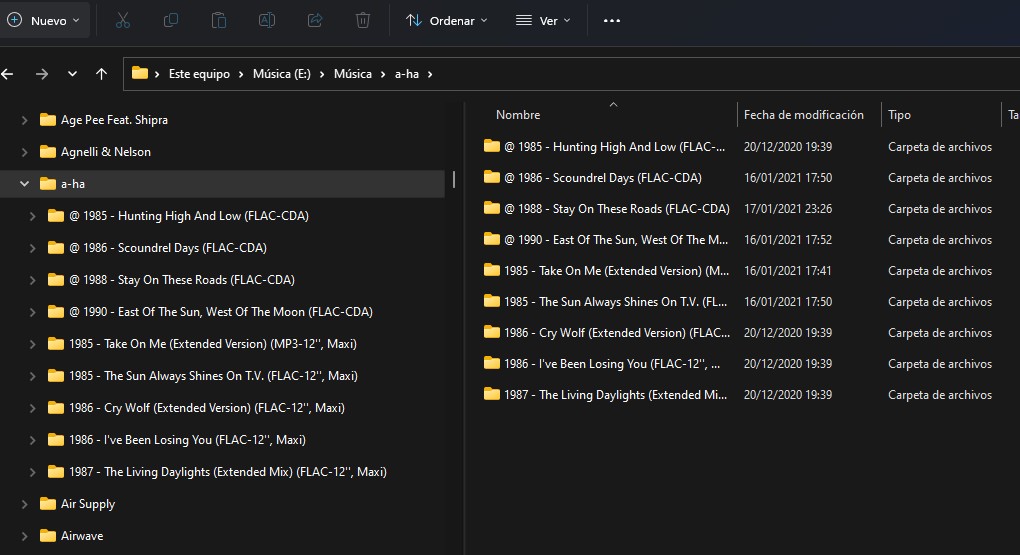The height and width of the screenshot is (555, 1020).
Task: Click date 16/01/2021 17:52 cell
Action: tap(788, 239)
